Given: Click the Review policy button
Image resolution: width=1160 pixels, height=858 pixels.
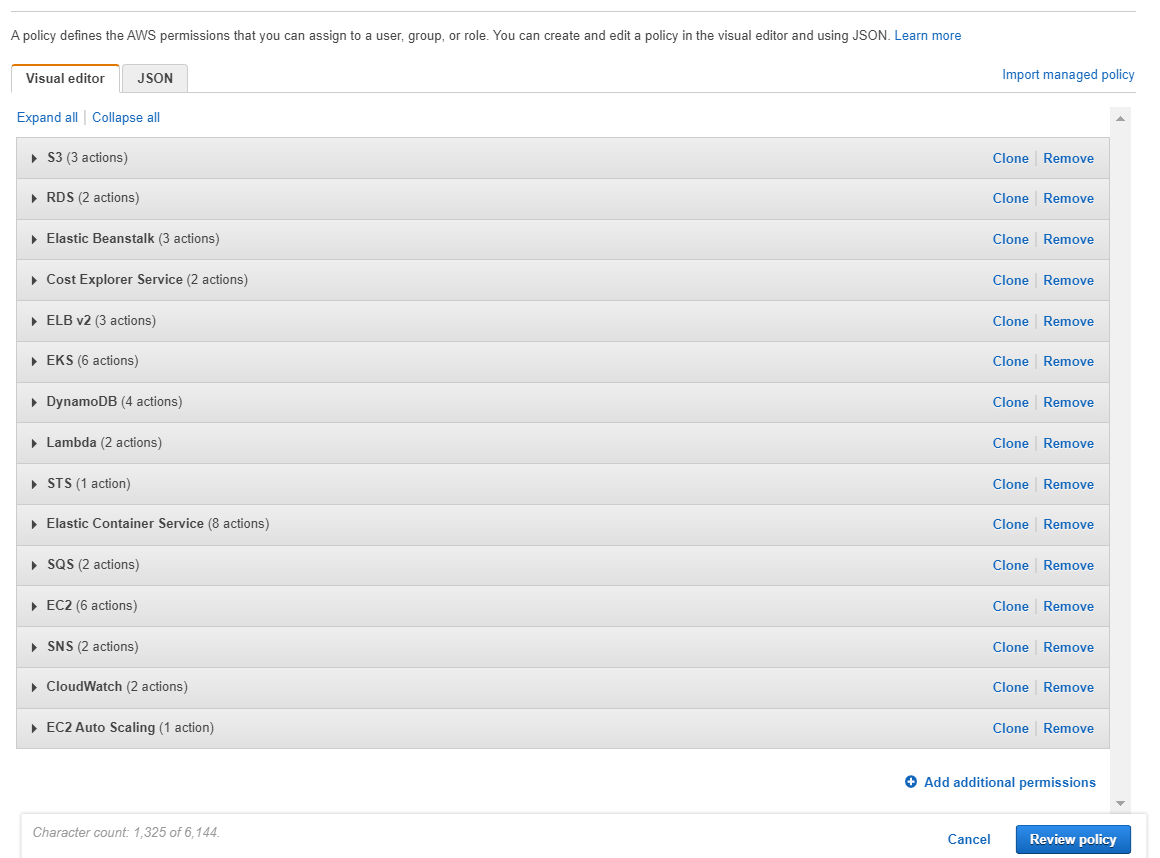Looking at the screenshot, I should [1073, 840].
